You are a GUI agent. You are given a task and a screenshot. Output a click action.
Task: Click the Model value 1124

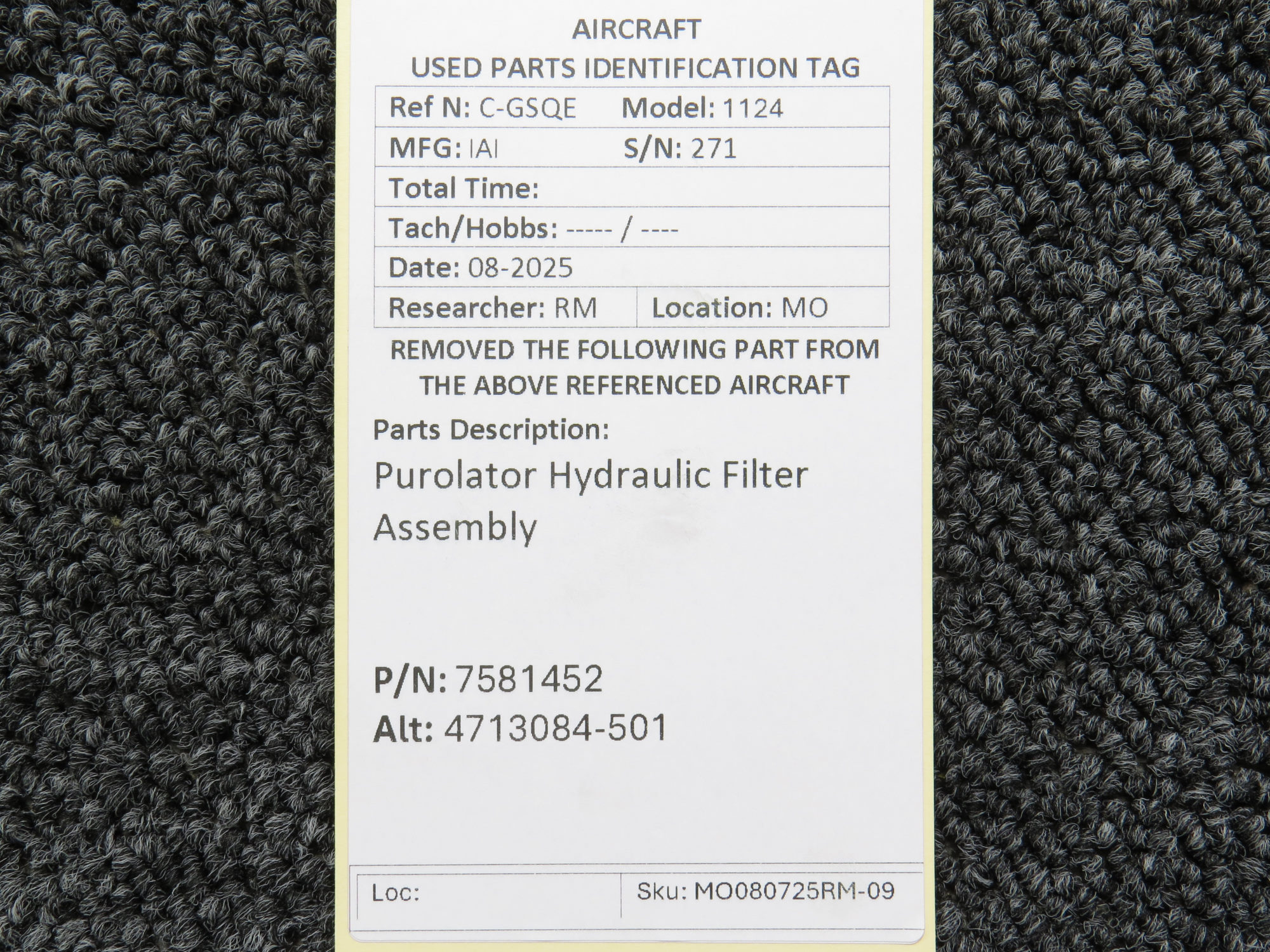tap(752, 109)
